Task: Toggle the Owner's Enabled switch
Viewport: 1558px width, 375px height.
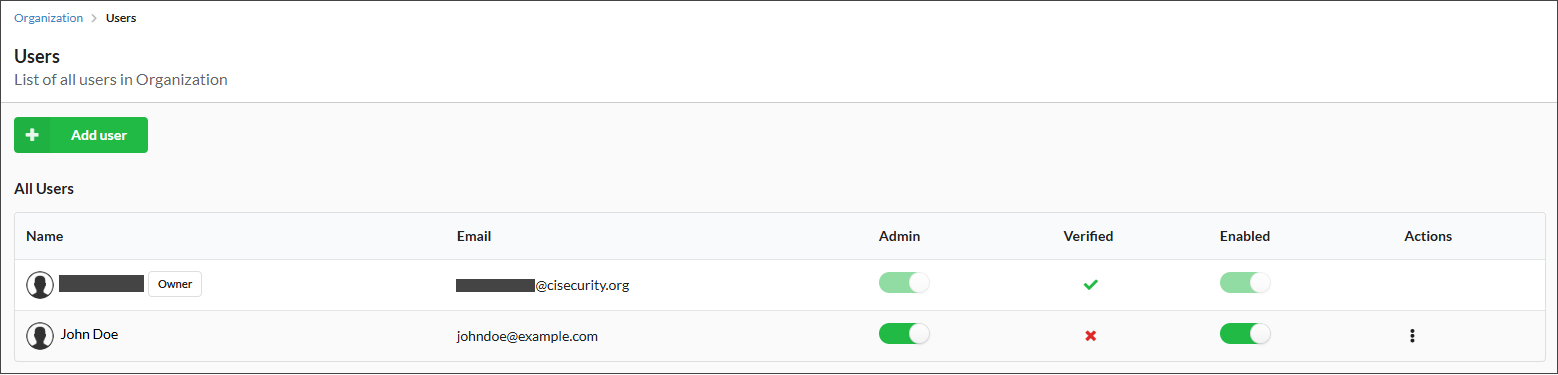Action: (1245, 283)
